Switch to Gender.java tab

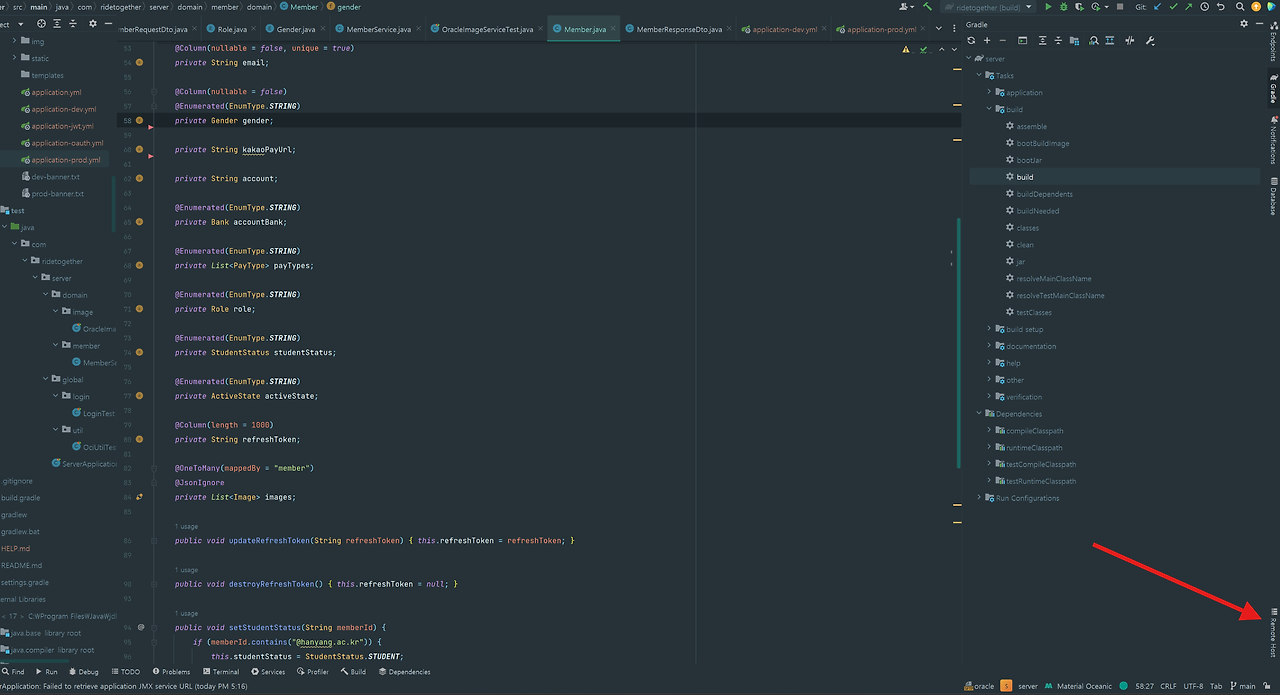296,29
